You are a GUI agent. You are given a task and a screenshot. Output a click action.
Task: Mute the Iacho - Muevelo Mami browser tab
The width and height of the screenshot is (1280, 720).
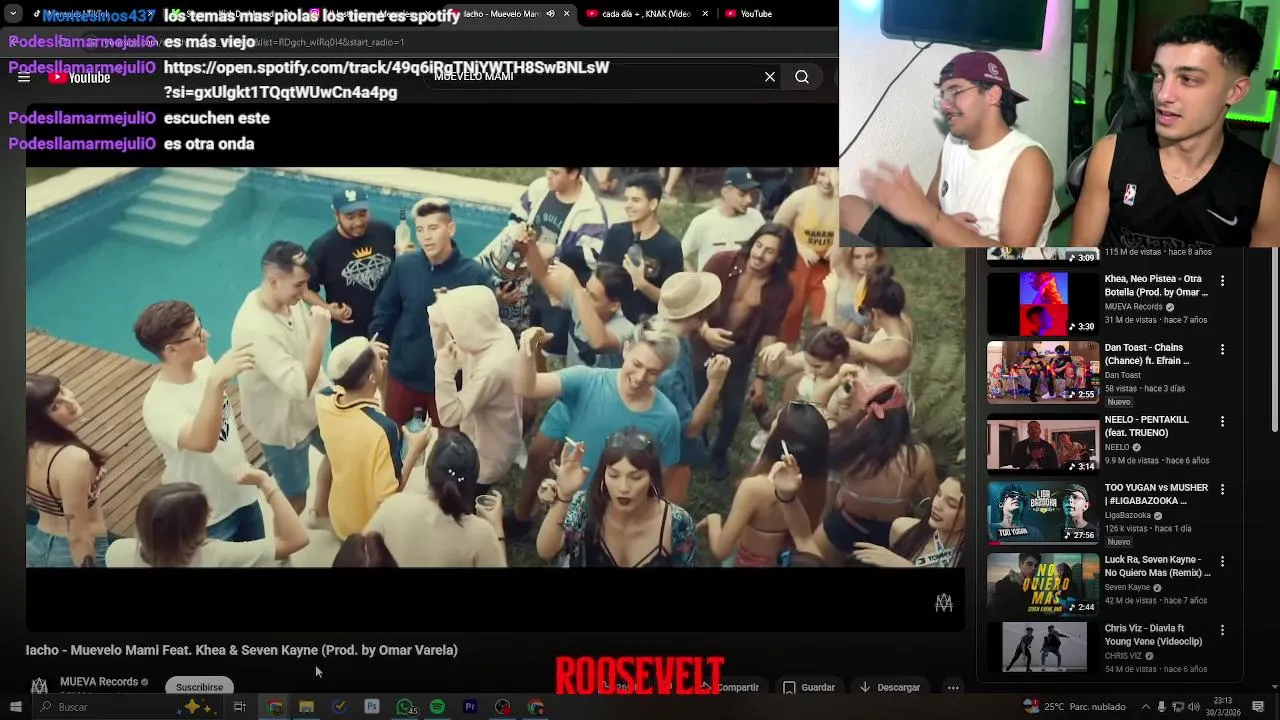pyautogui.click(x=550, y=14)
